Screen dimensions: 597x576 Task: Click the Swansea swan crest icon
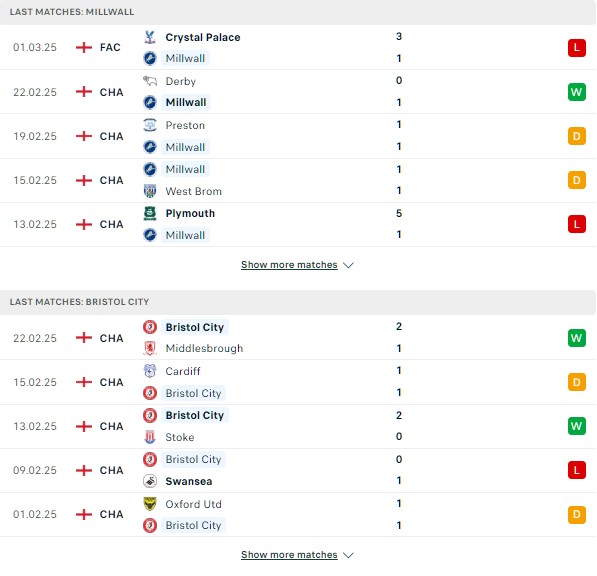coord(150,481)
